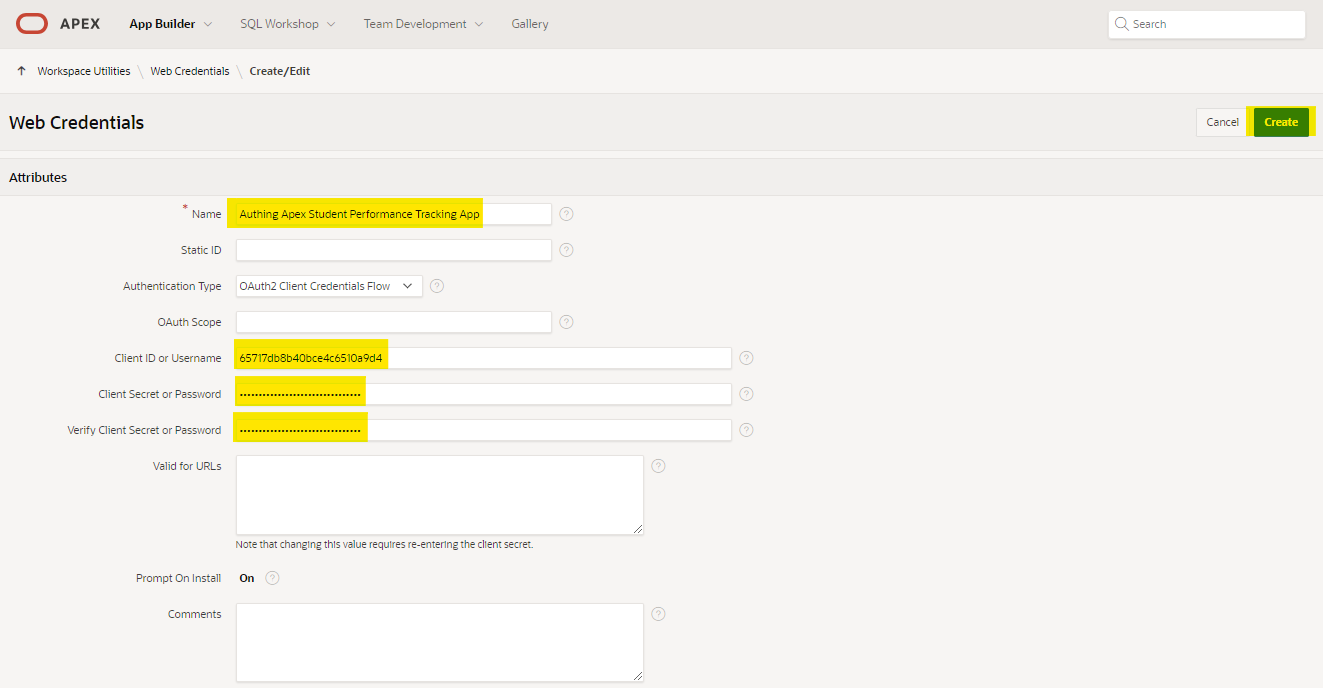Click the green Create button
1323x688 pixels.
[1280, 122]
